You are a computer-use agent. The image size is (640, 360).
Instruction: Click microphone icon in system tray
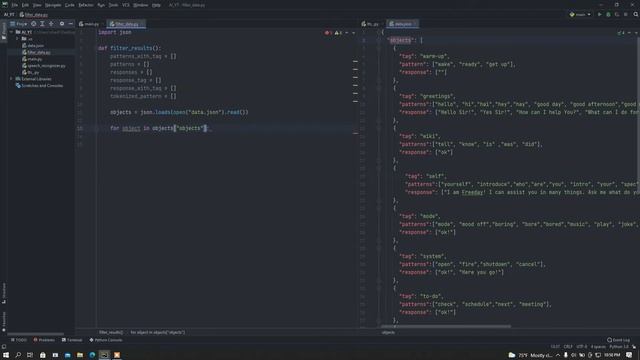pyautogui.click(x=566, y=355)
